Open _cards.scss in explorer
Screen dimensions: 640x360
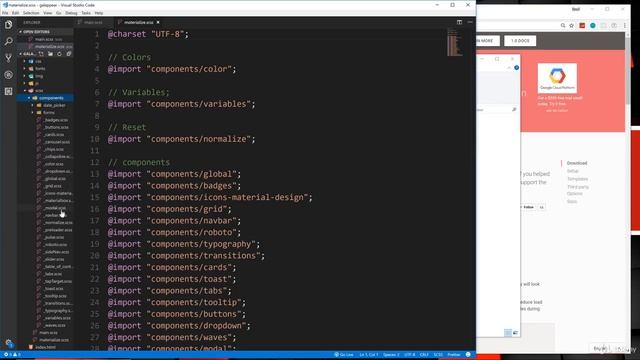coord(54,135)
